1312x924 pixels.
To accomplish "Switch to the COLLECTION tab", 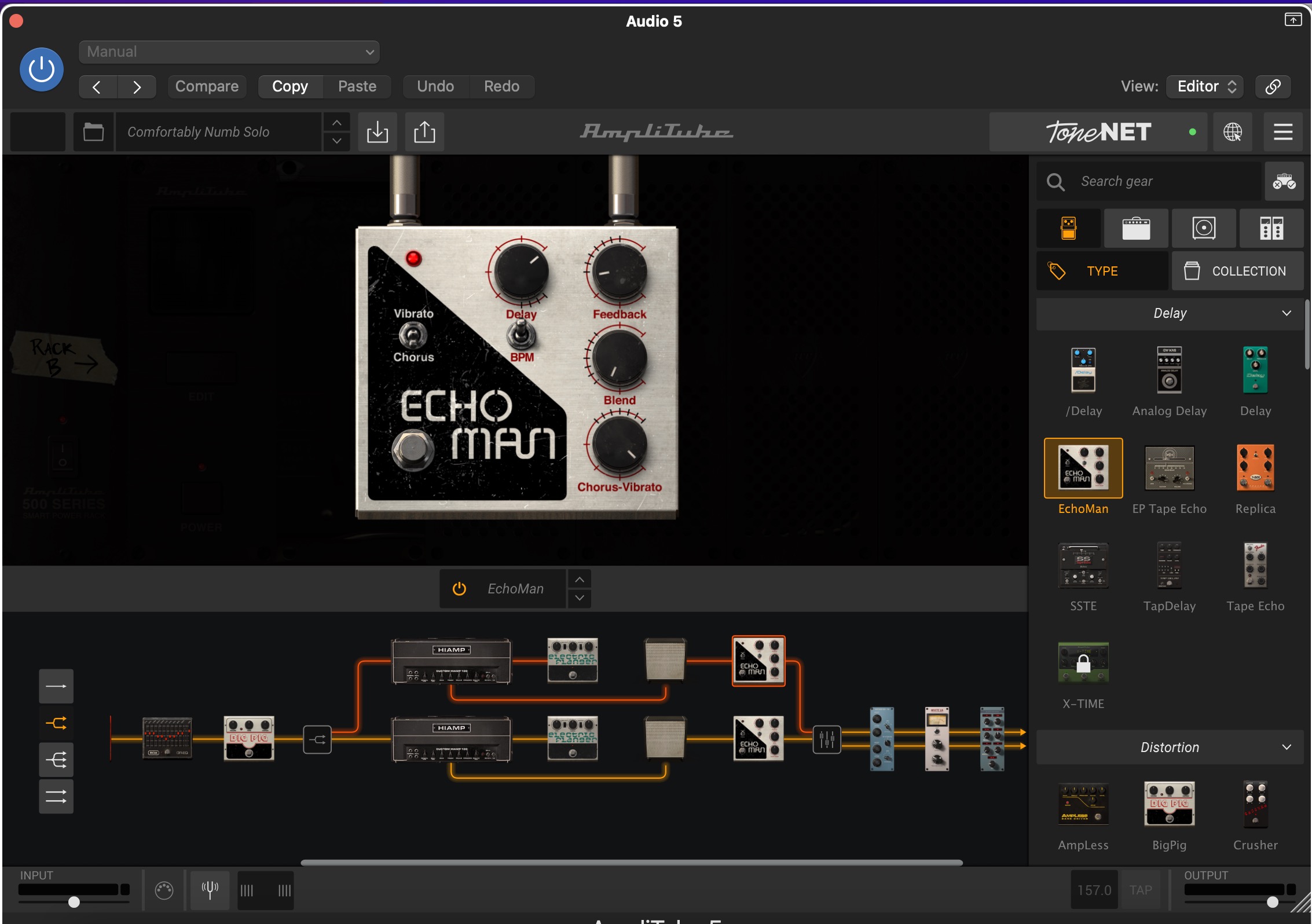I will 1237,271.
